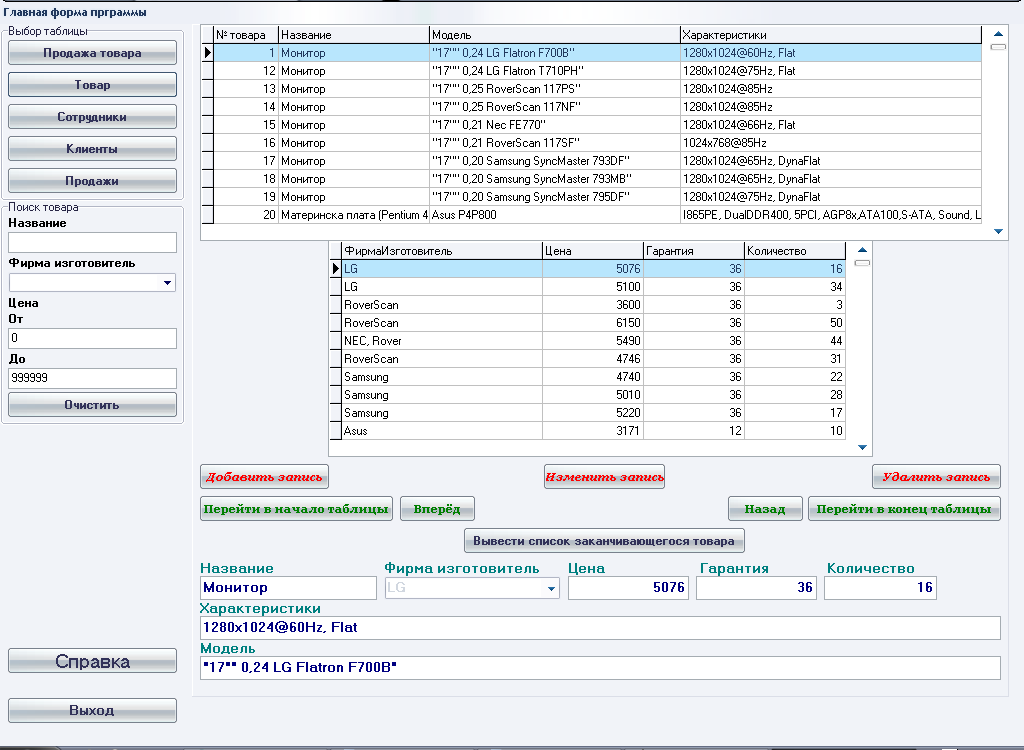Click the Удалить запись button
The height and width of the screenshot is (750, 1024).
pos(936,477)
